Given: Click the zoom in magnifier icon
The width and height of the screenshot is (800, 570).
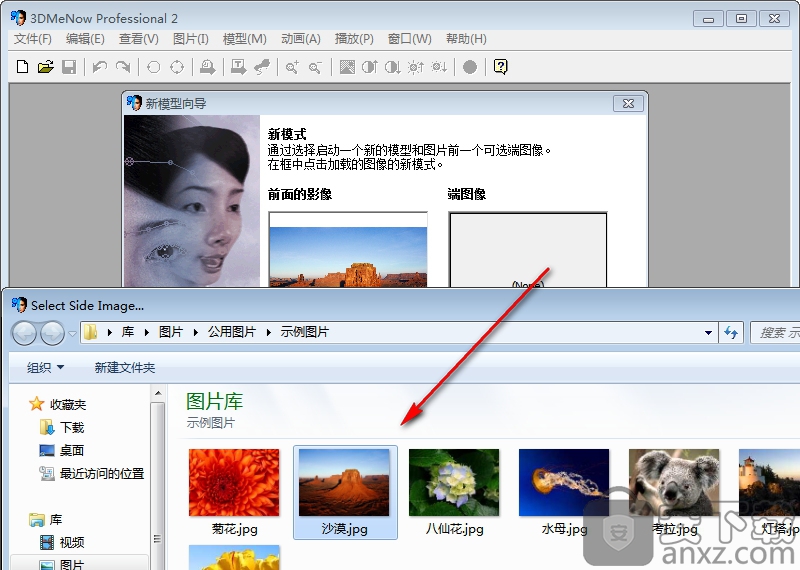Looking at the screenshot, I should point(292,67).
